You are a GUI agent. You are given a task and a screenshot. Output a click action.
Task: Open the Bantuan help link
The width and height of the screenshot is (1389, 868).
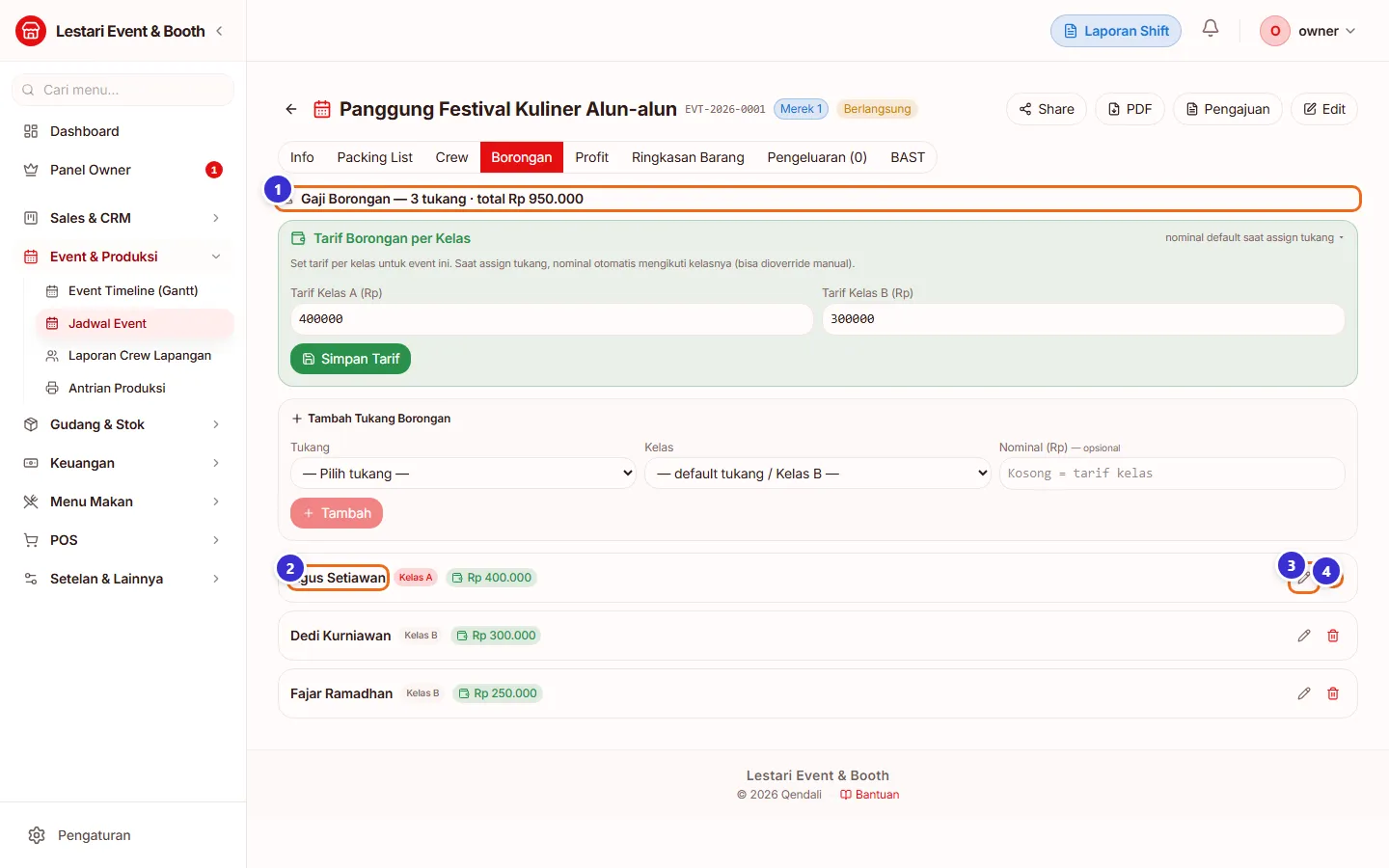[x=869, y=795]
